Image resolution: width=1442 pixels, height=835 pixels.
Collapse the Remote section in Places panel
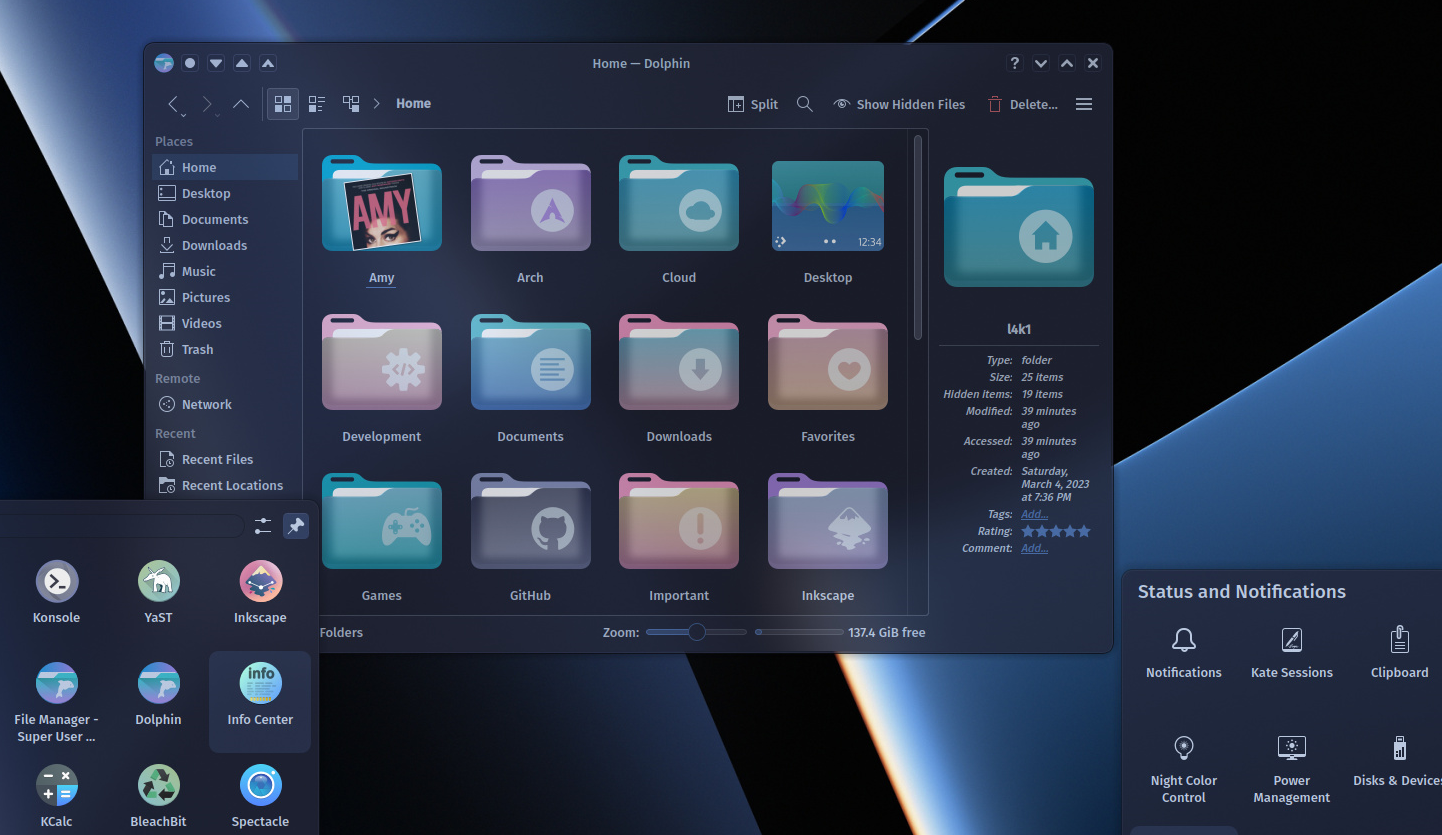177,378
